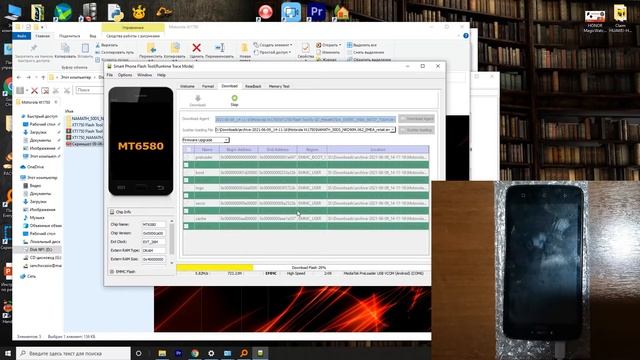Select the 'Скриншот' file in Explorer list
This screenshot has height=360, width=640.
84,144
